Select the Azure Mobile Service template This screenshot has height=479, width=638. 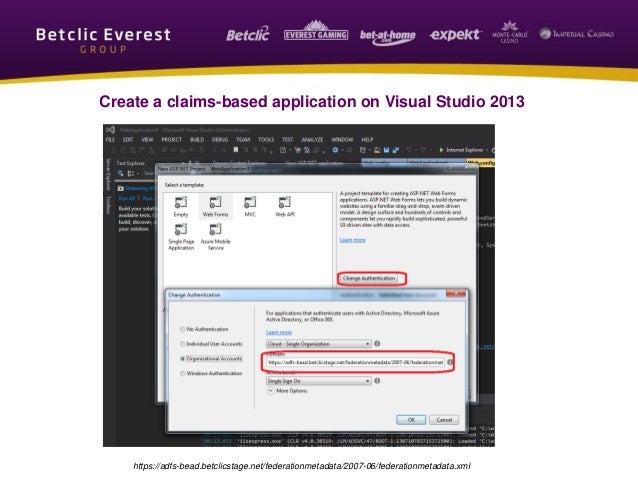[x=215, y=237]
